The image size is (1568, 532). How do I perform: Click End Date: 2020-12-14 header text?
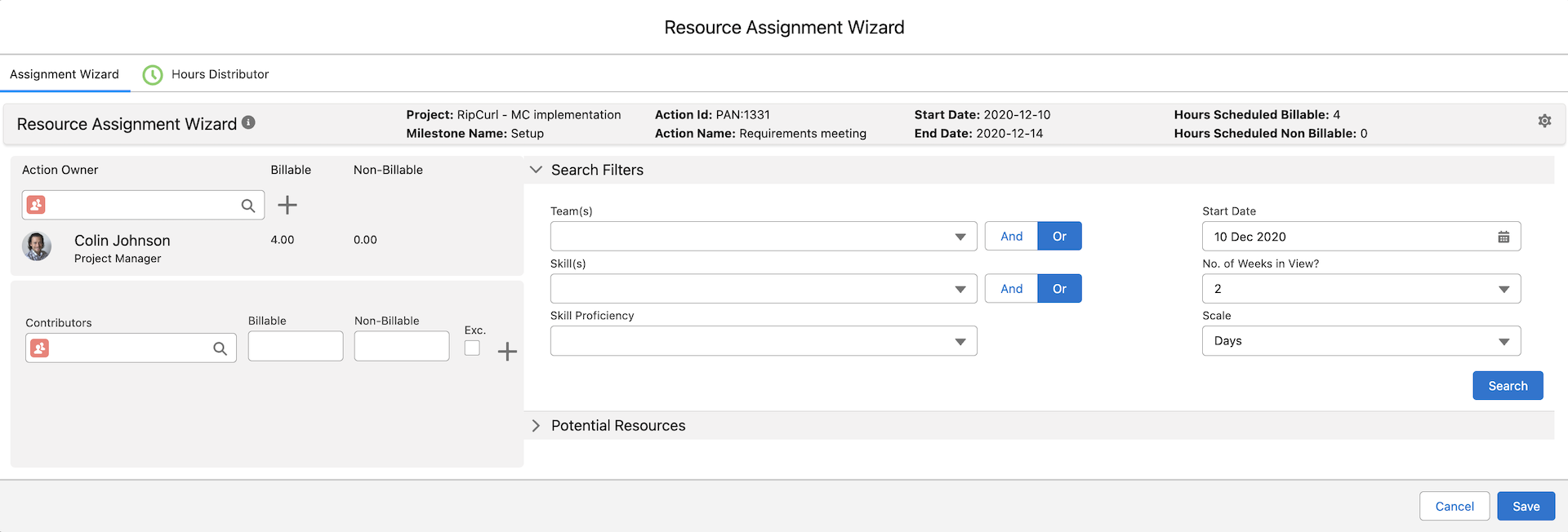tap(978, 134)
